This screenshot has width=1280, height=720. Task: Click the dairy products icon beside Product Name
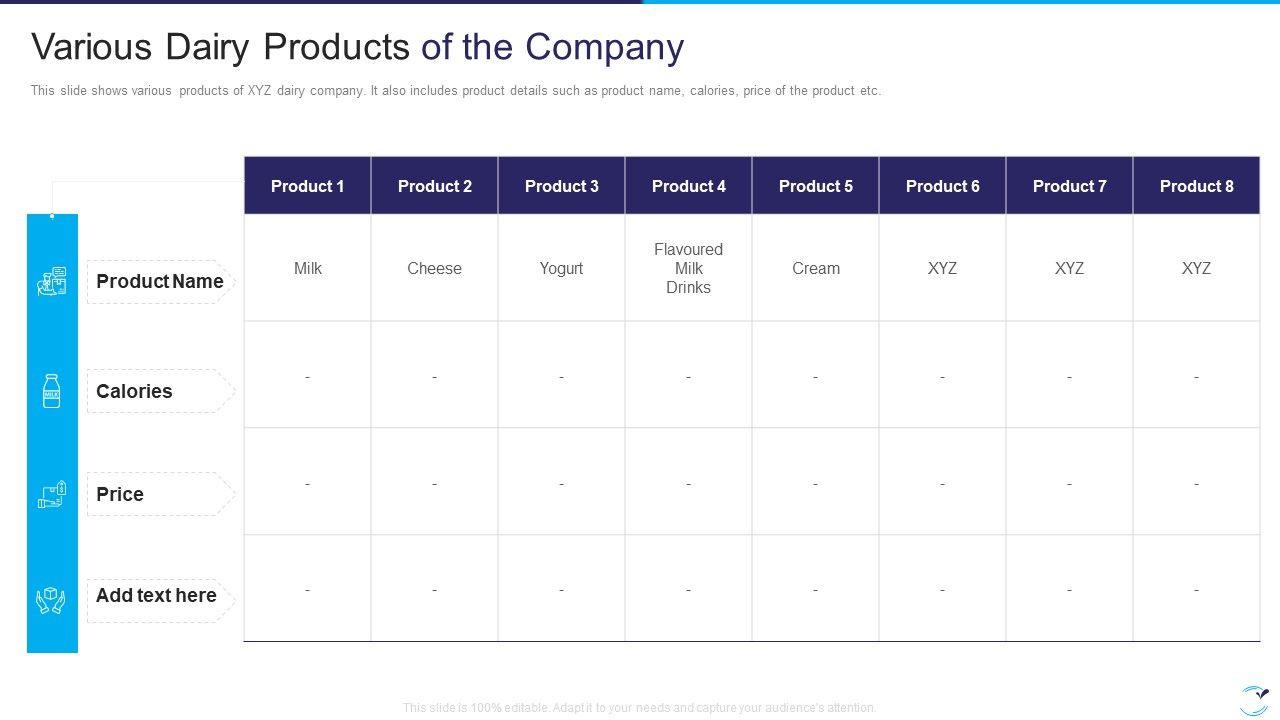52,282
